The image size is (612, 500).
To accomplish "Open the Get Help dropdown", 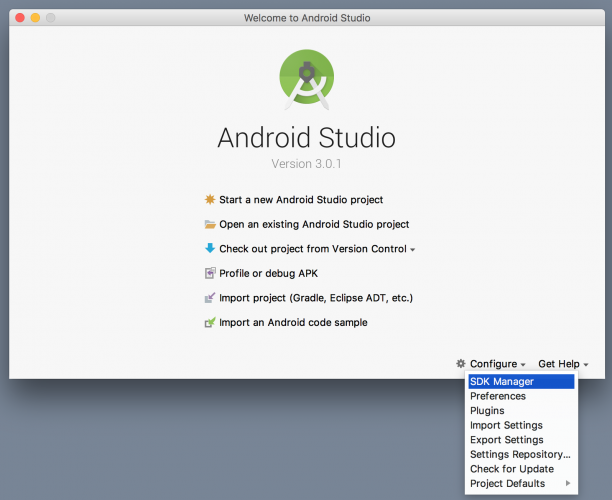I will coord(562,364).
